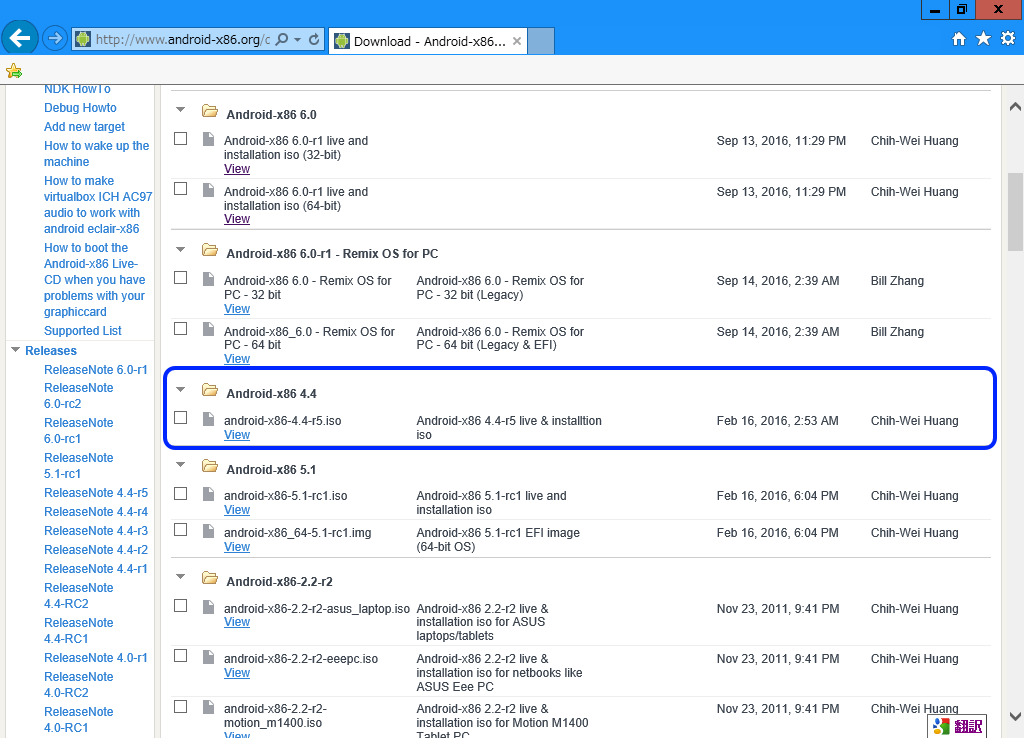View the android-x86-2.2-r2-eeepc.iso file
The width and height of the screenshot is (1024, 738).
coord(236,673)
